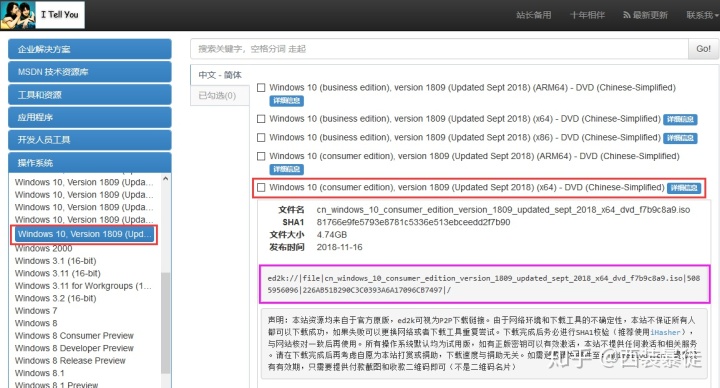Select Windows 2000 in the list
Viewport: 720px width, 388px height.
pyautogui.click(x=44, y=248)
